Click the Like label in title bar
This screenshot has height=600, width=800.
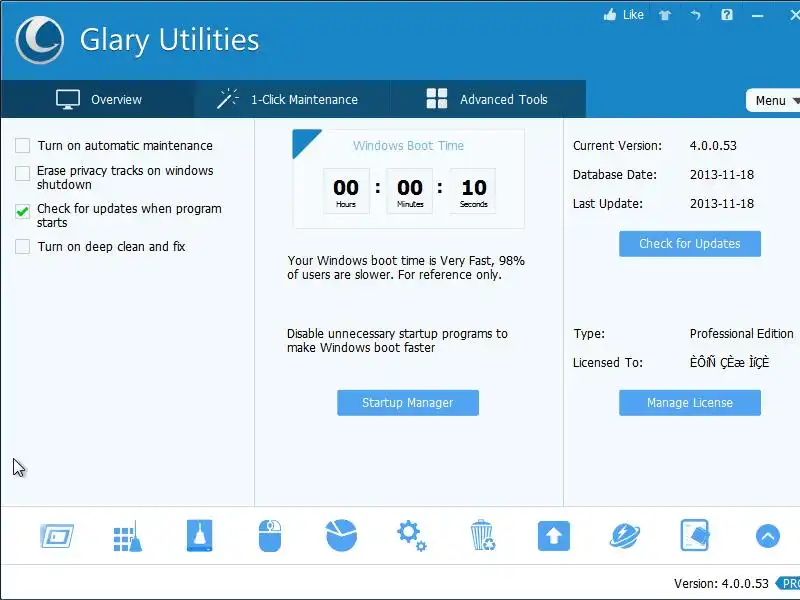point(633,15)
